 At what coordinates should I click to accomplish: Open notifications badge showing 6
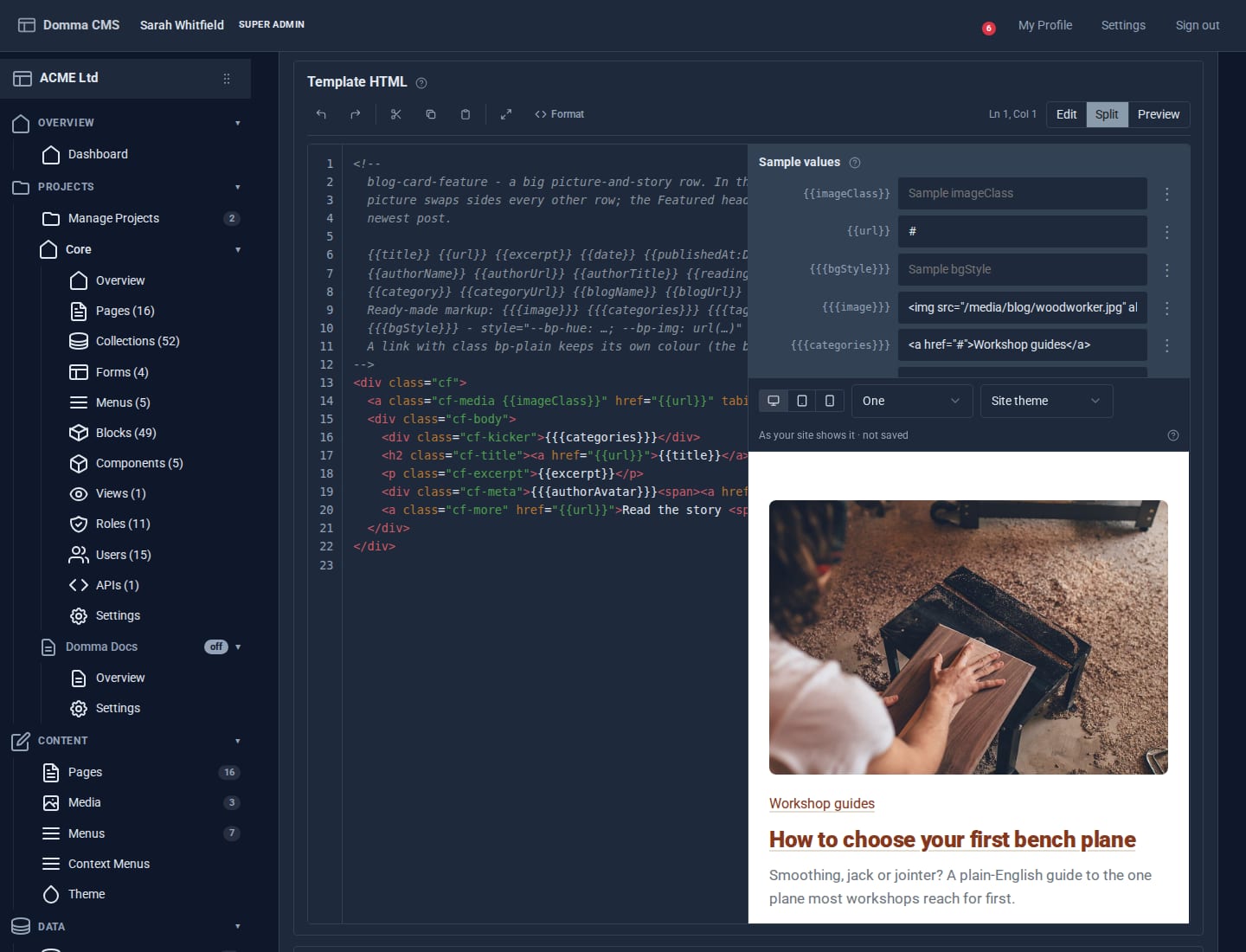click(989, 29)
